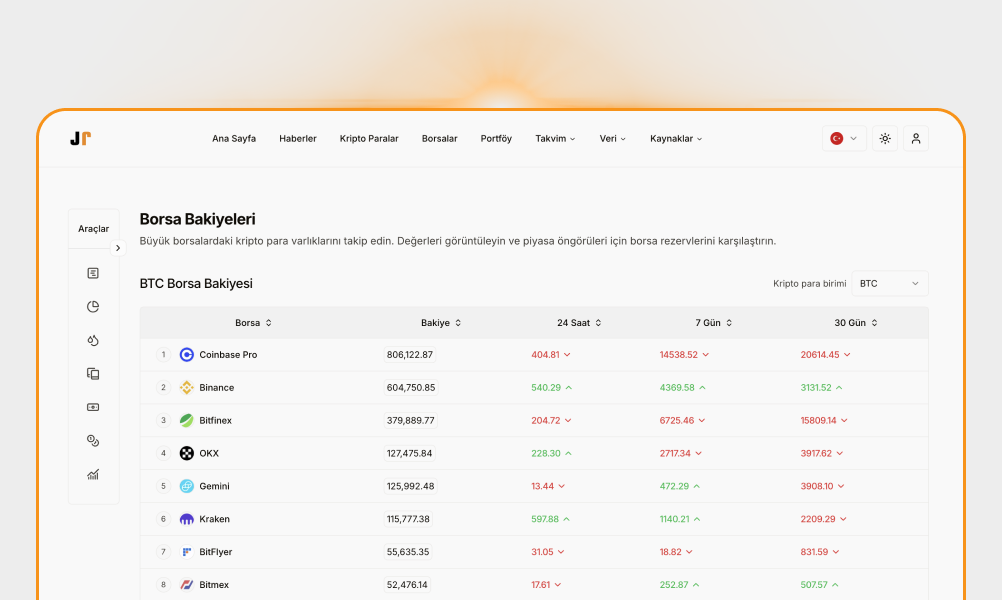
Task: Open the compare tool icon in the sidebar
Action: [x=93, y=373]
